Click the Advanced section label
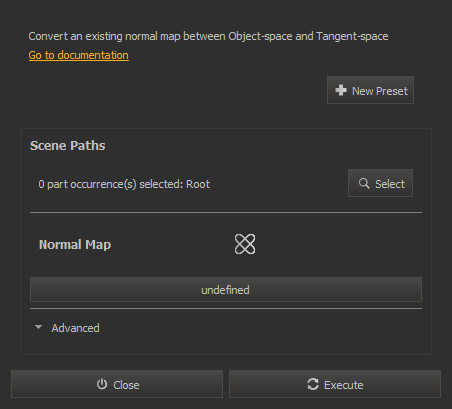Viewport: 452px width, 409px height. tap(75, 328)
